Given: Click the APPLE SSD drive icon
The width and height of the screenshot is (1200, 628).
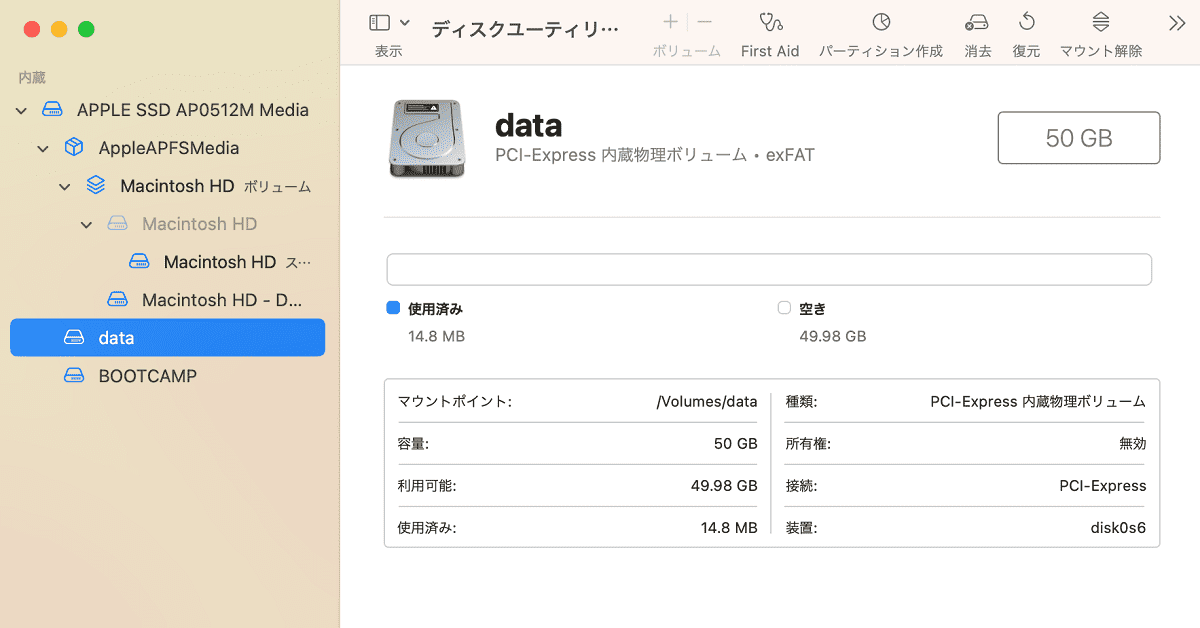Looking at the screenshot, I should pyautogui.click(x=52, y=110).
